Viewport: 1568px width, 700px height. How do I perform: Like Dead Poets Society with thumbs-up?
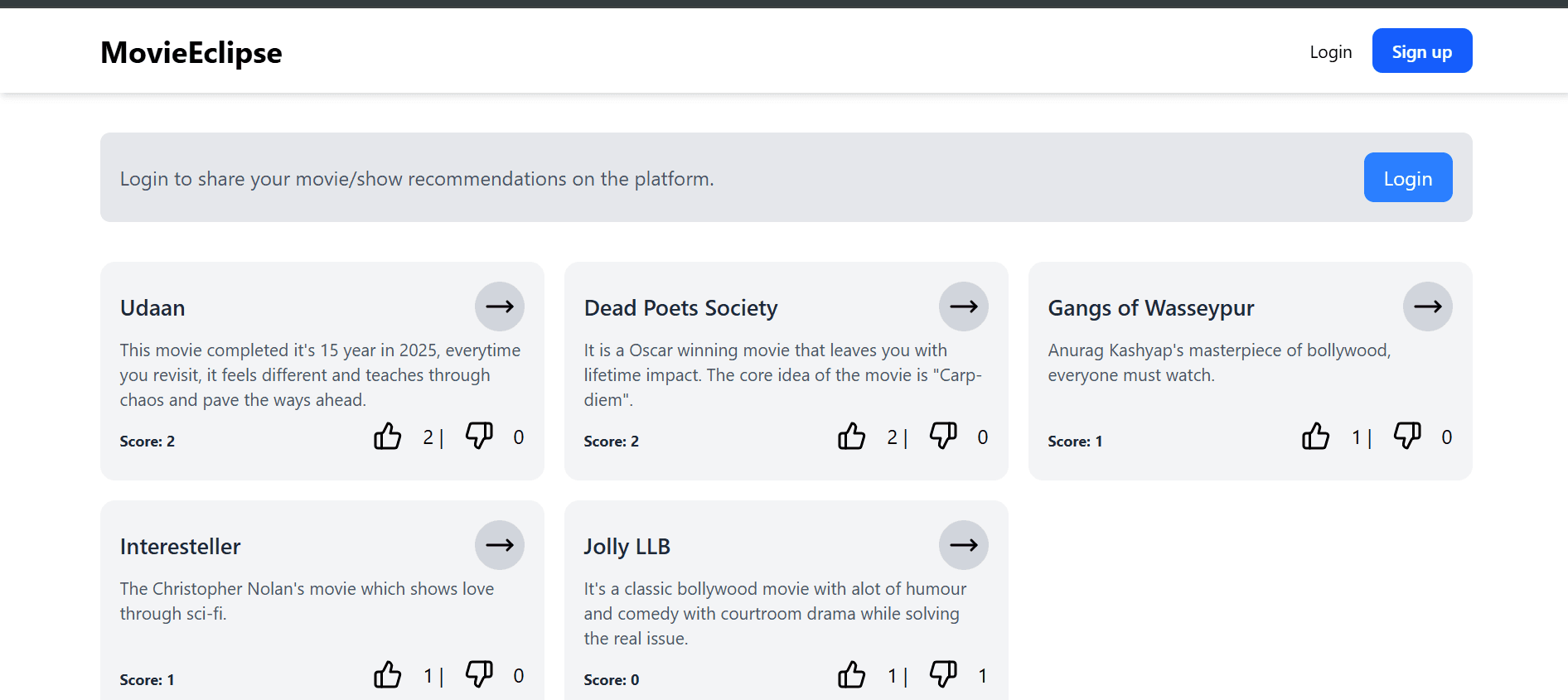tap(851, 436)
